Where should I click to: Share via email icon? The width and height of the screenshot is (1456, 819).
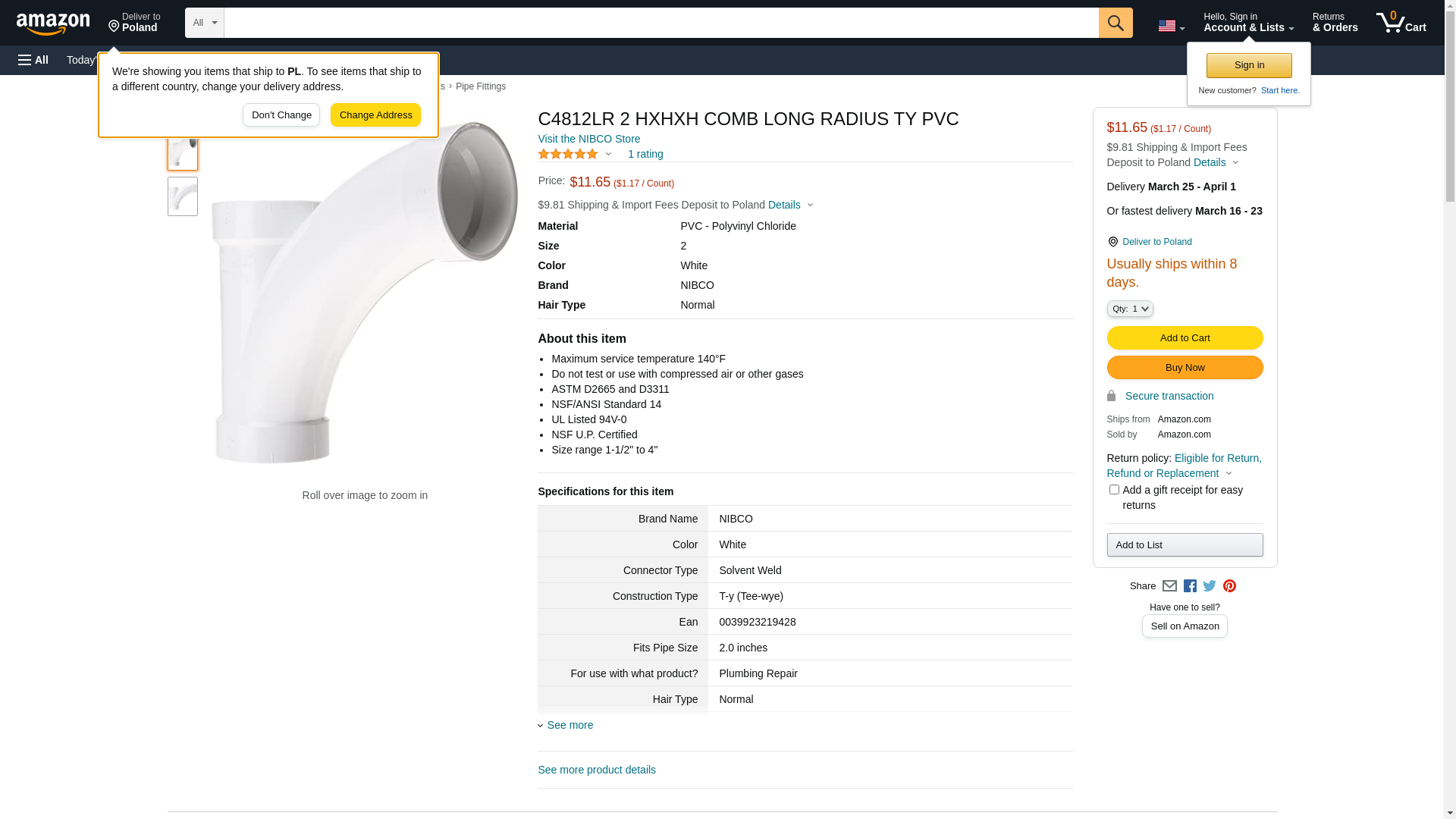click(x=1169, y=586)
